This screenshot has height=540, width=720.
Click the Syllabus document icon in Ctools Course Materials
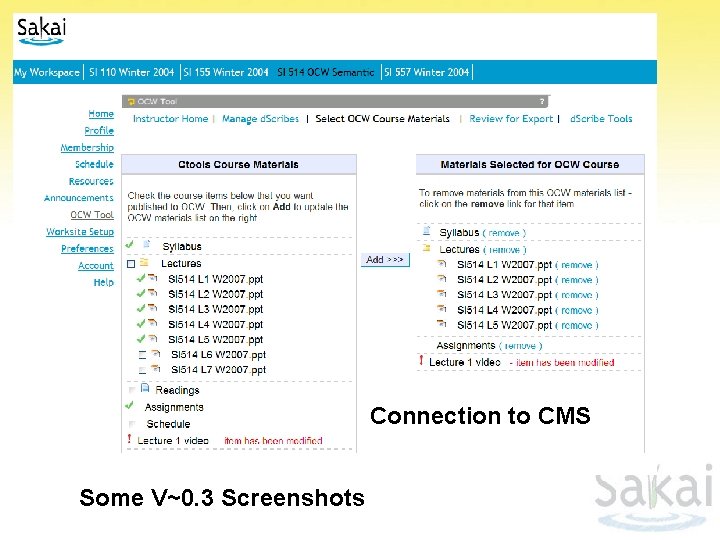point(146,244)
